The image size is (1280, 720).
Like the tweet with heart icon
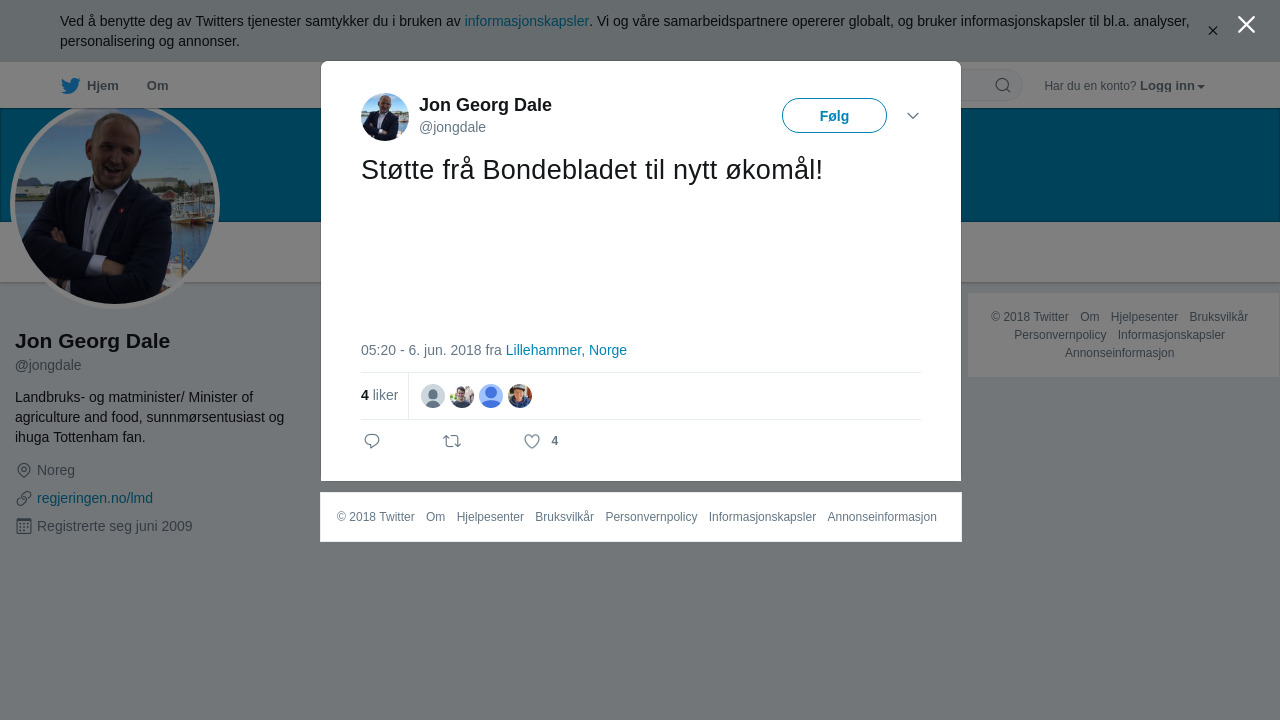coord(532,441)
